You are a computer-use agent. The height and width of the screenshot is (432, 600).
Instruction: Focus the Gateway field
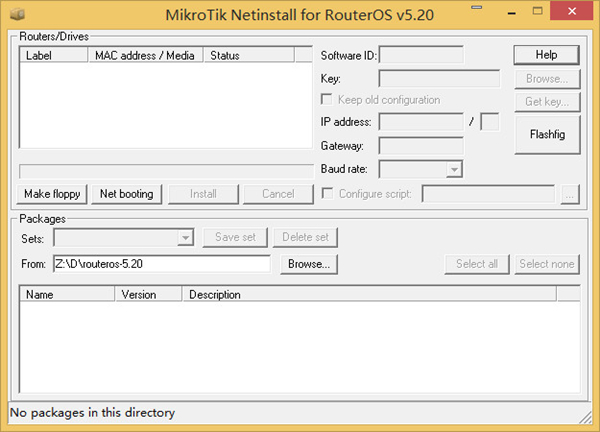(421, 146)
